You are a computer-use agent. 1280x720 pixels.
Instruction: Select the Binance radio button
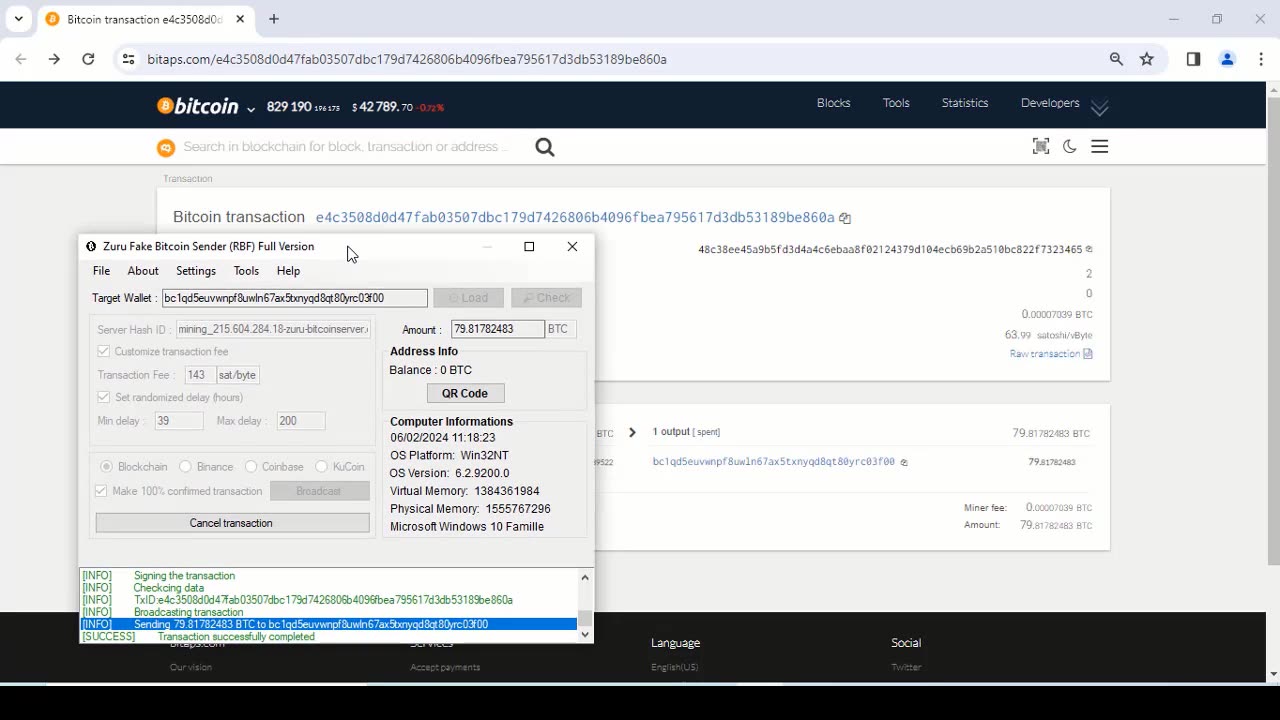185,467
